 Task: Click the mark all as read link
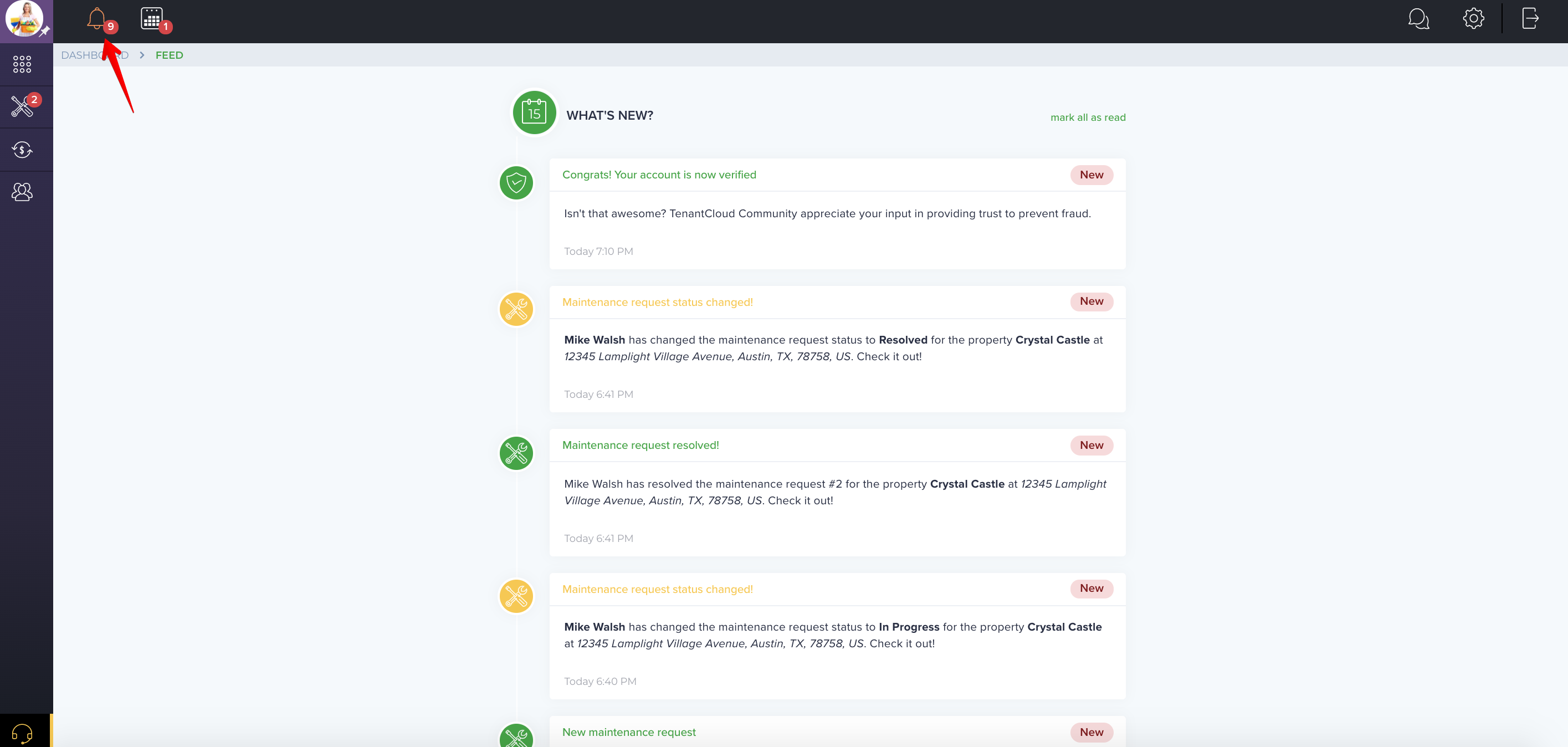(1088, 117)
